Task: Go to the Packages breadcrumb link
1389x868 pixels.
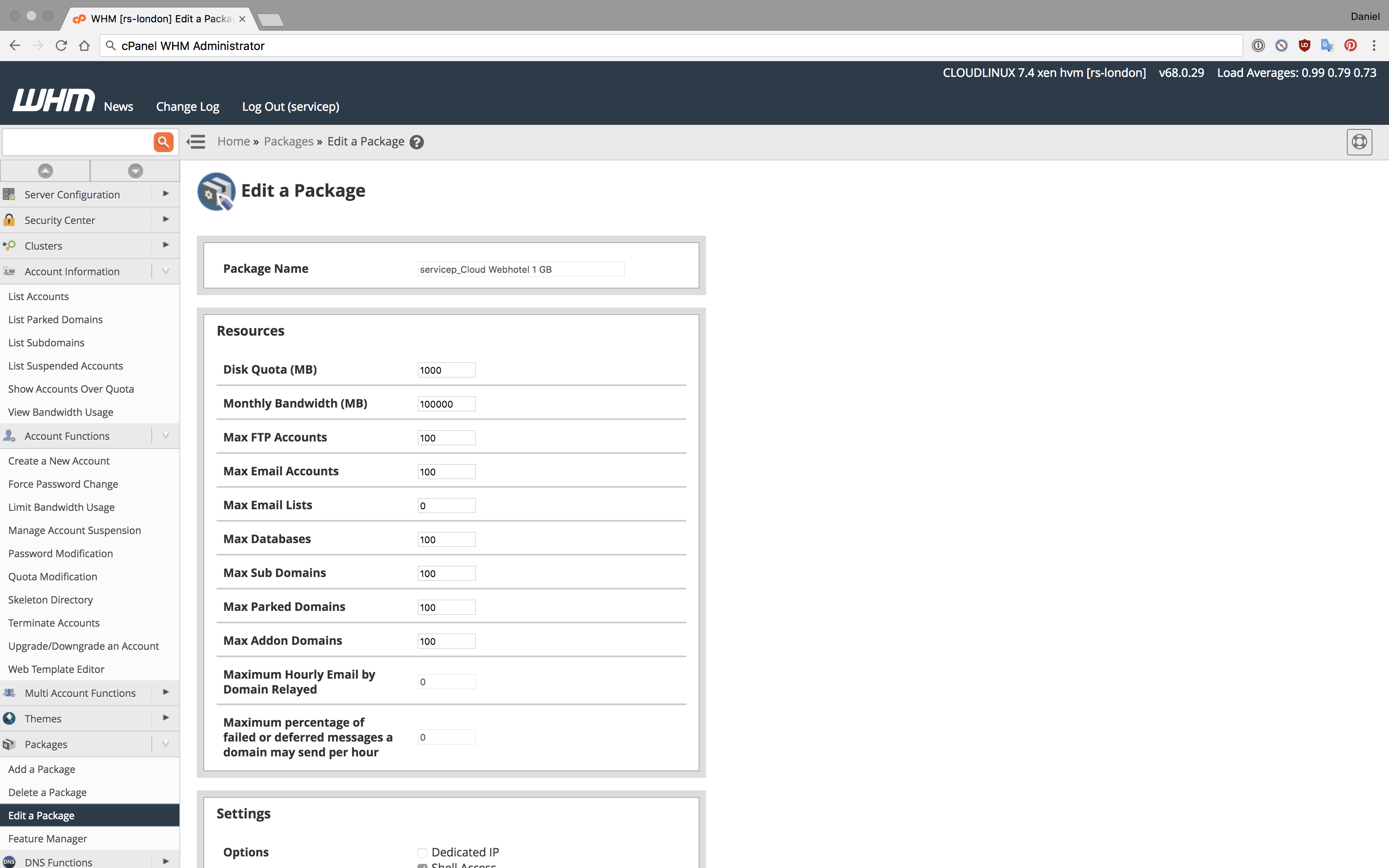Action: (289, 141)
